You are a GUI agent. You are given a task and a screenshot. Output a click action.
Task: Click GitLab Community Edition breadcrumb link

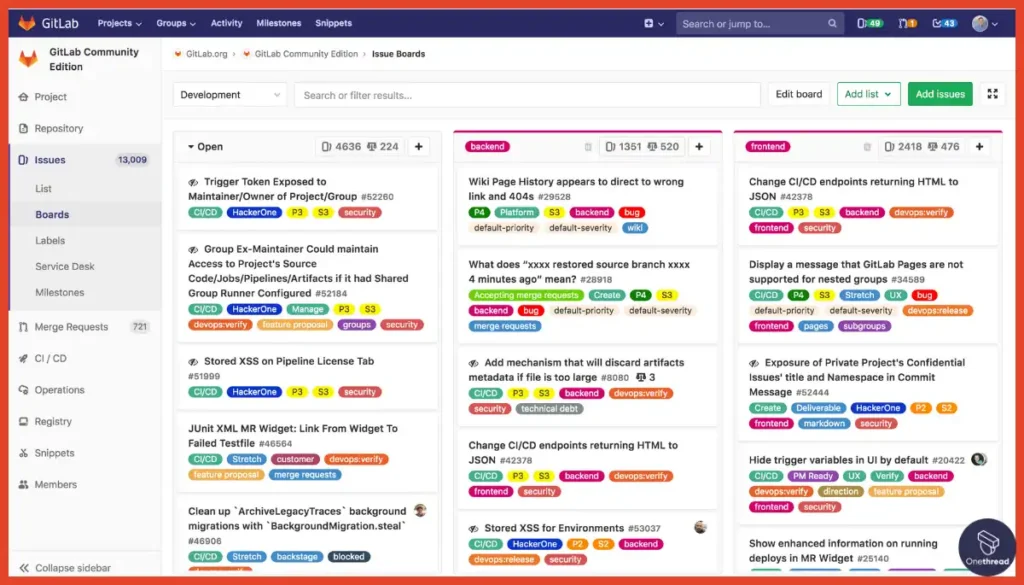pos(306,54)
